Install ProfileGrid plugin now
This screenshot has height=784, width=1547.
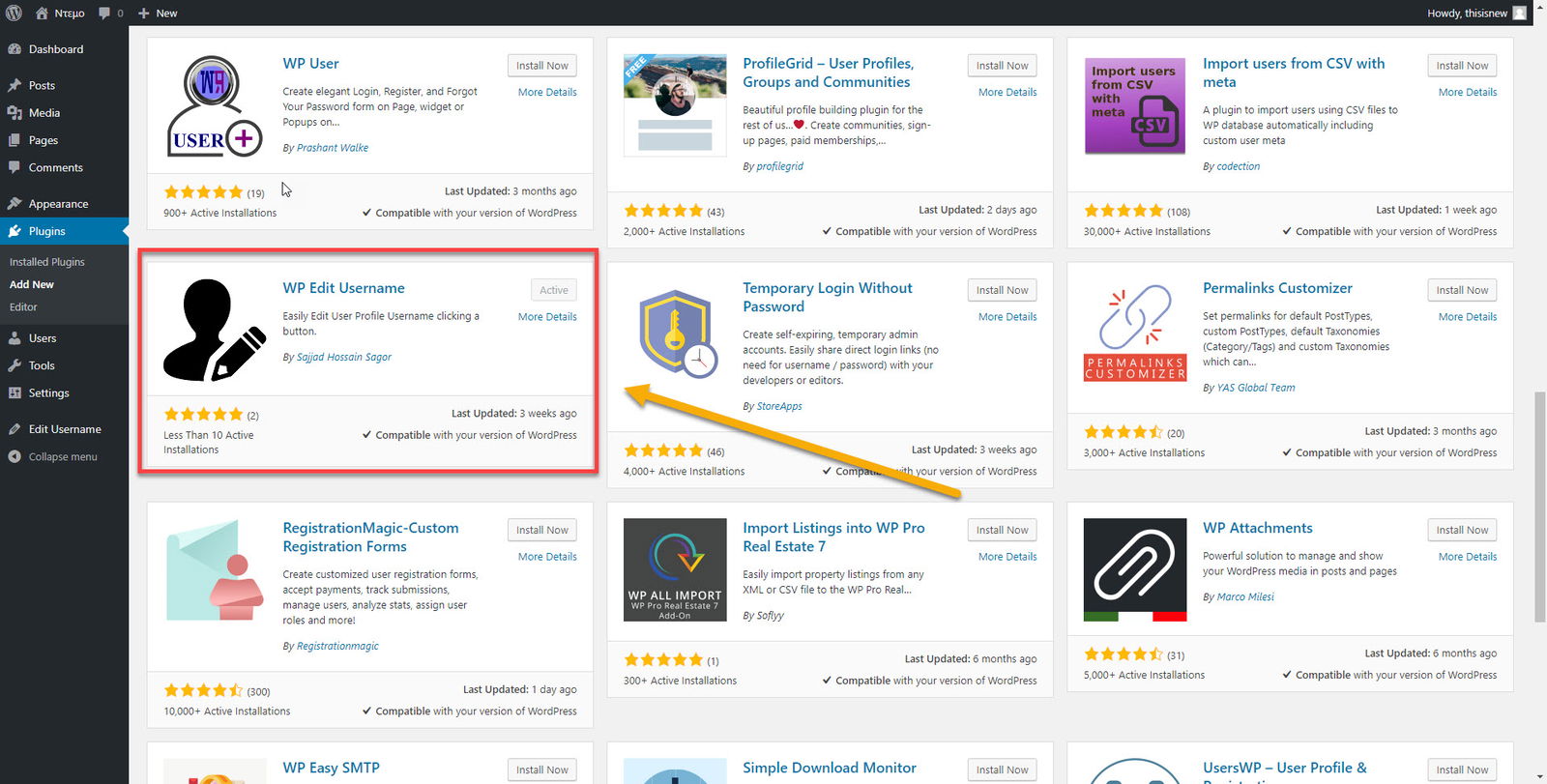[x=1003, y=66]
